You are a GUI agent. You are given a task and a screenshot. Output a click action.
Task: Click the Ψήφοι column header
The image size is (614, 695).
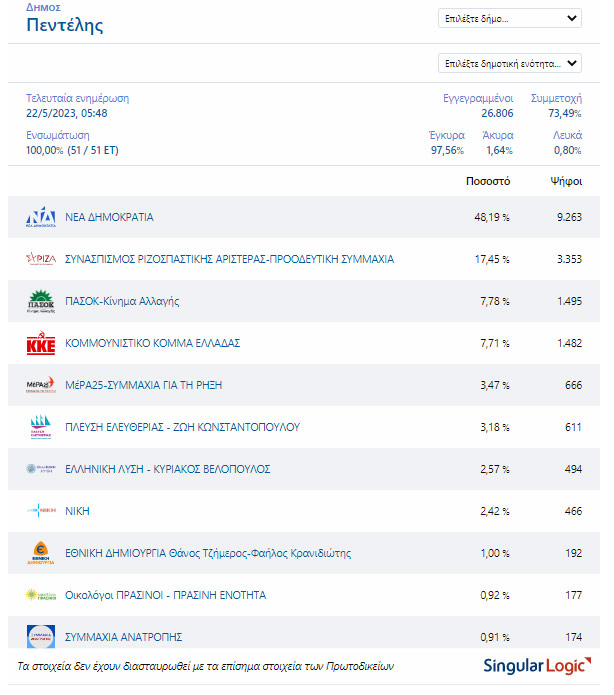pyautogui.click(x=566, y=181)
